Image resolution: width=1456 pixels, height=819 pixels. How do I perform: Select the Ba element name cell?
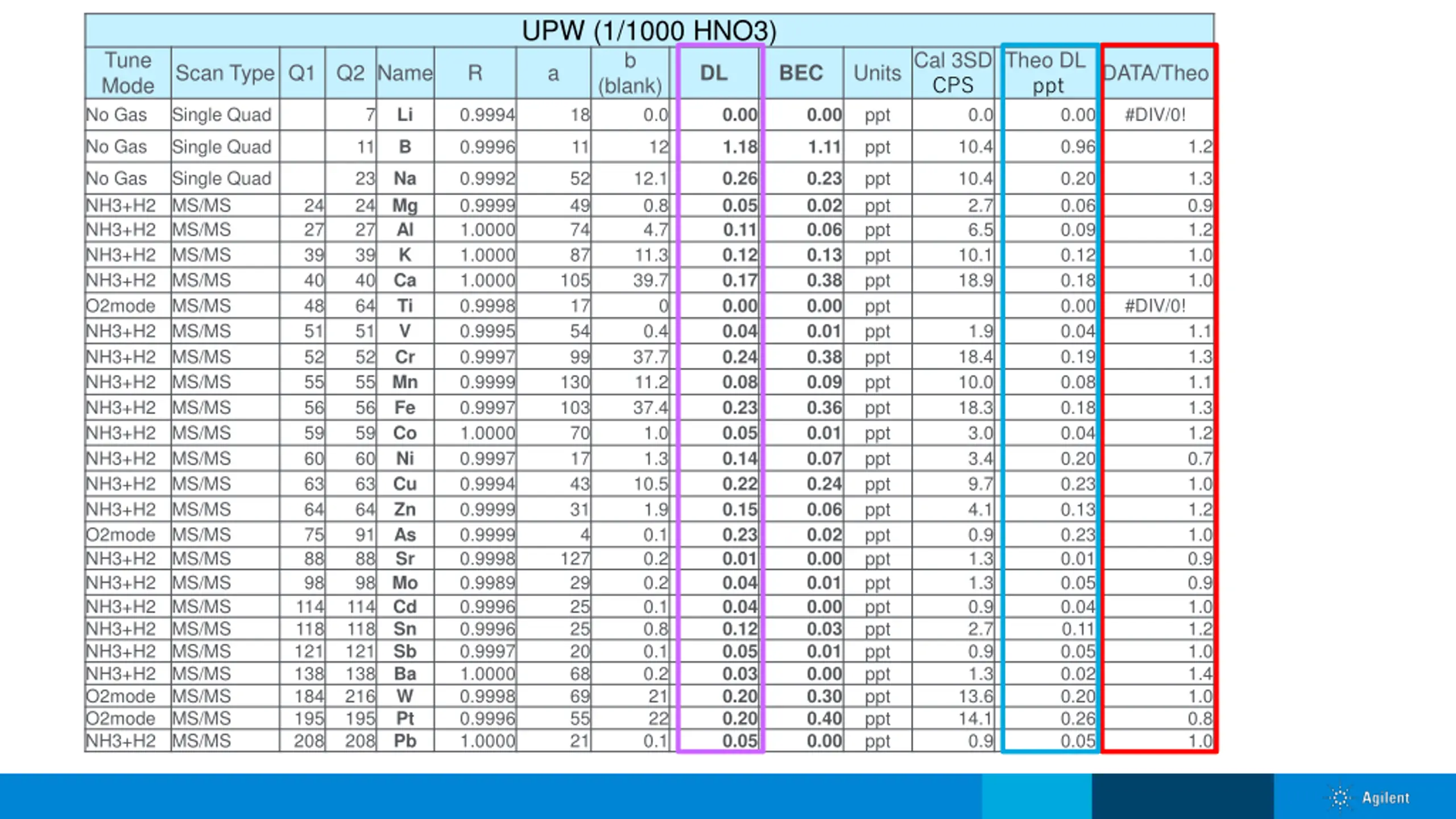pos(405,673)
